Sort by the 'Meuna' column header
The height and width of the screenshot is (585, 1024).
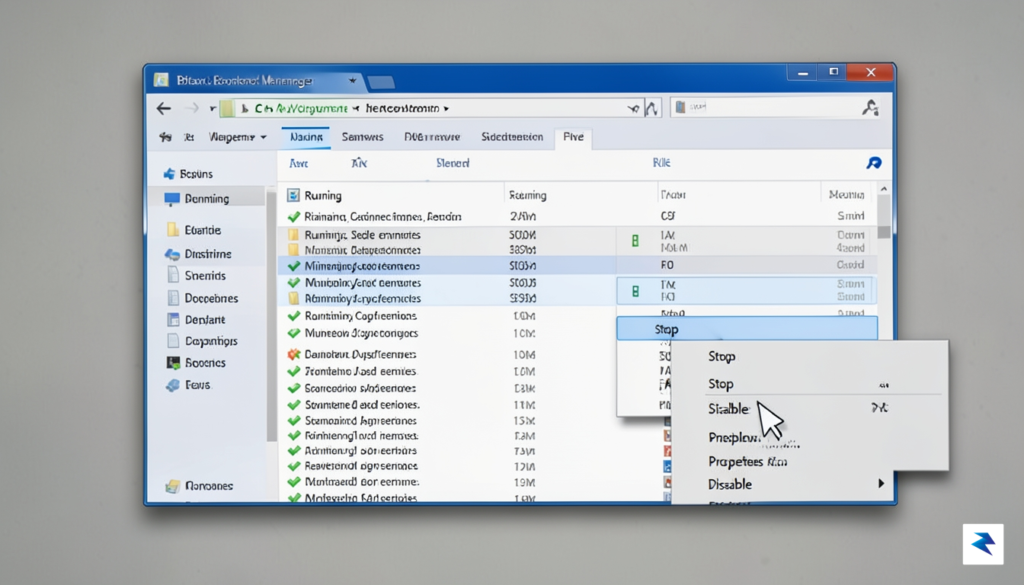[x=846, y=195]
